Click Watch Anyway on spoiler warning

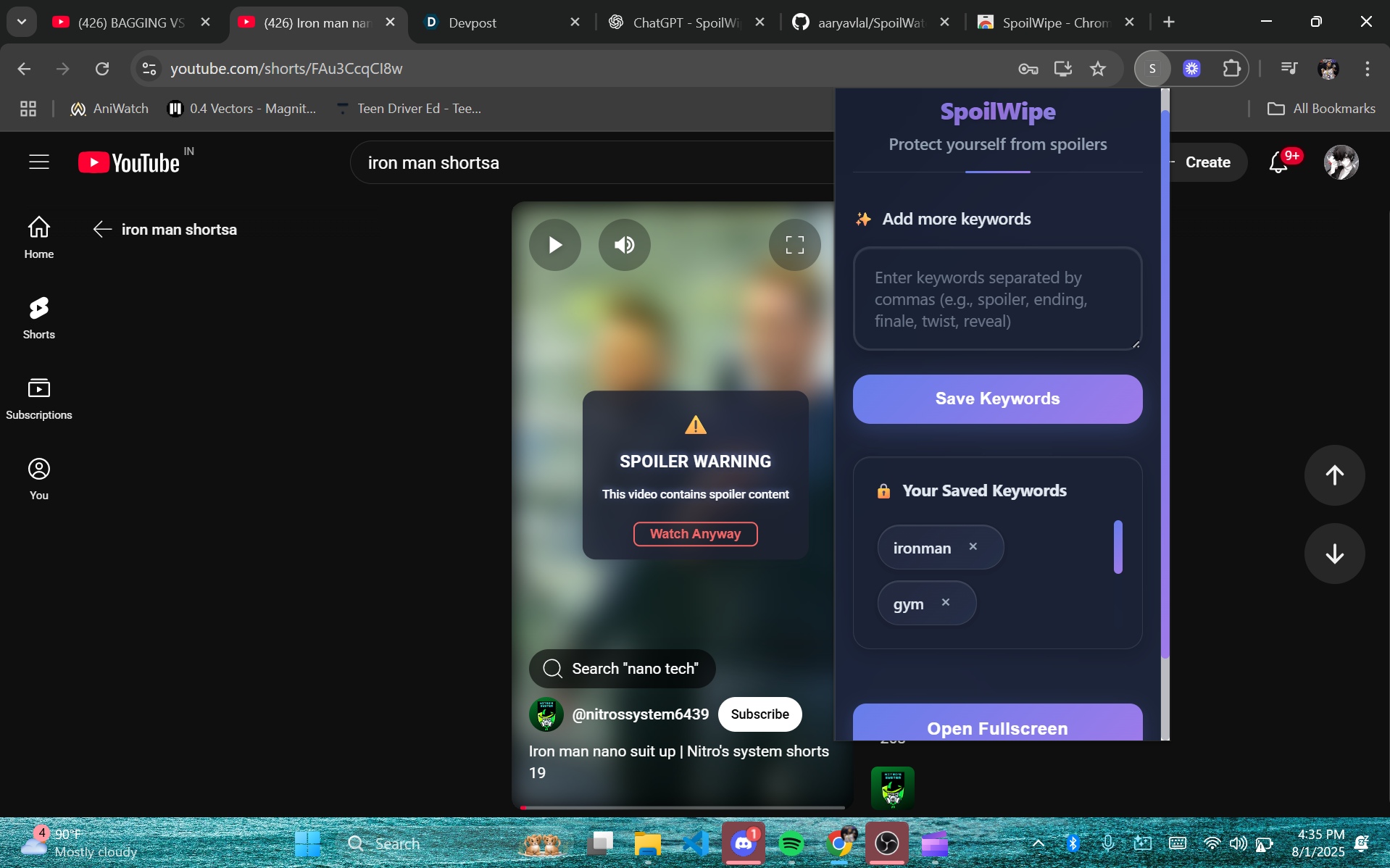point(695,534)
